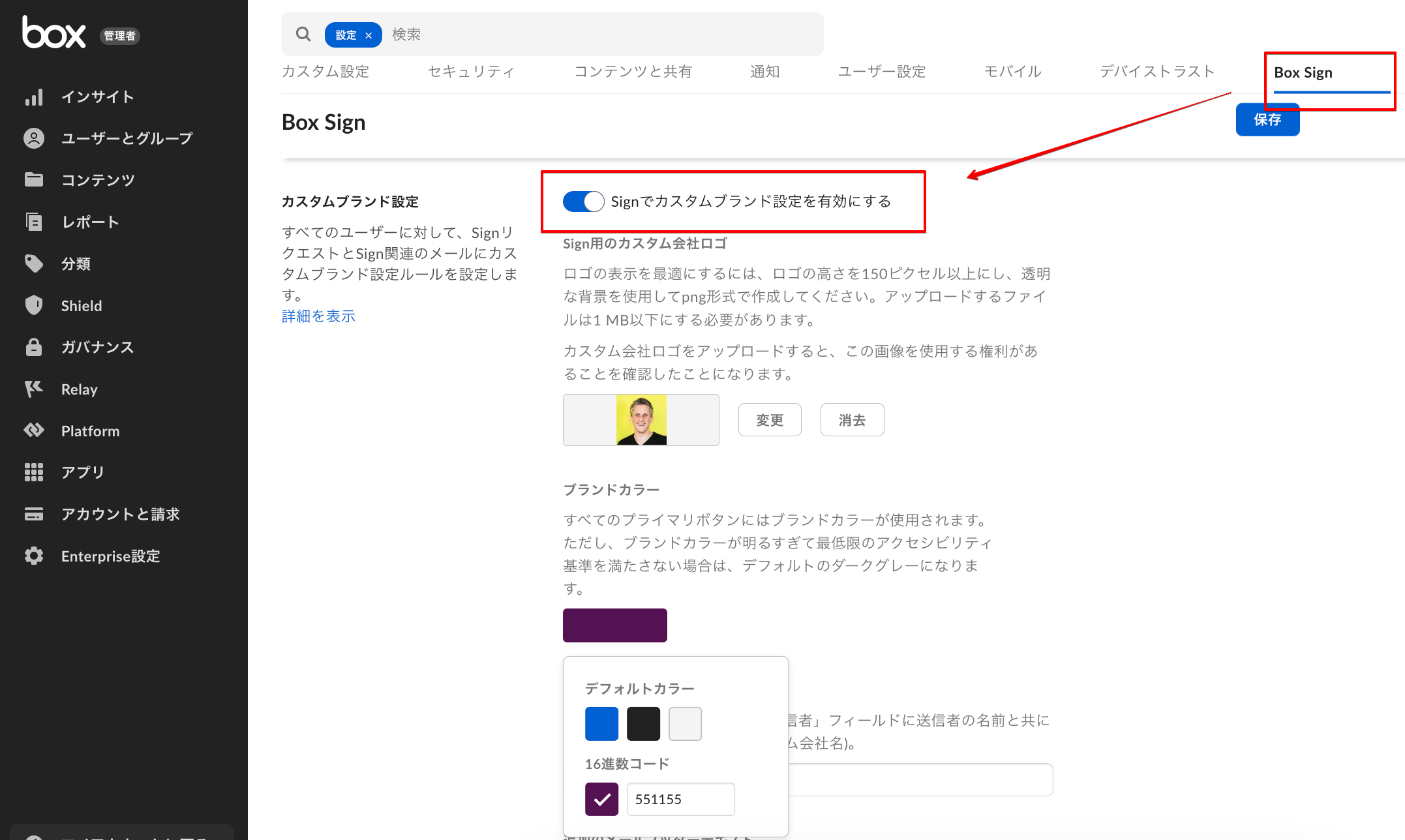This screenshot has height=840, width=1405.
Task: Uncheck the checkbox next to hex code 551155
Action: [x=601, y=799]
